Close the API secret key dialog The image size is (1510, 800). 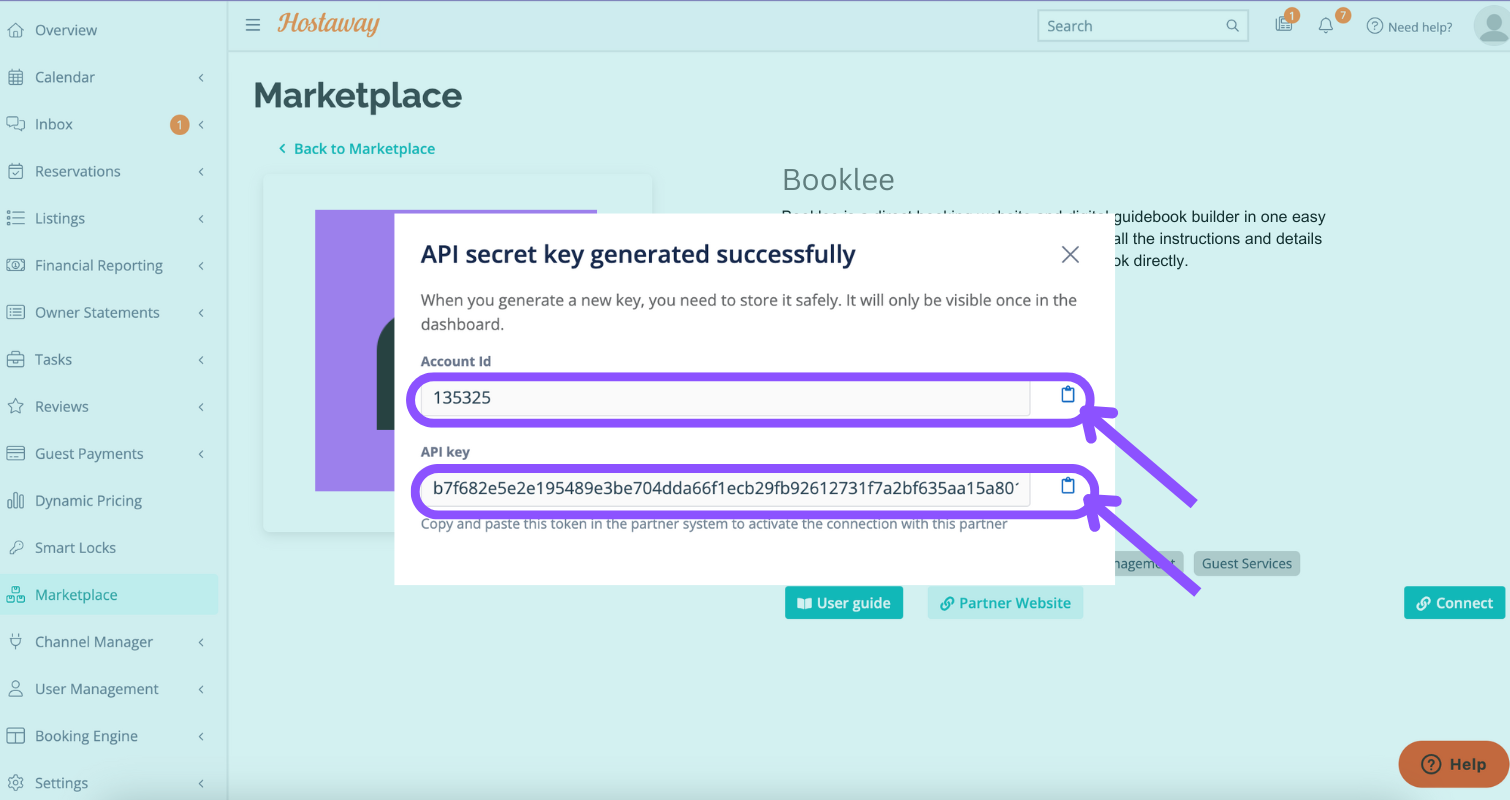tap(1070, 255)
